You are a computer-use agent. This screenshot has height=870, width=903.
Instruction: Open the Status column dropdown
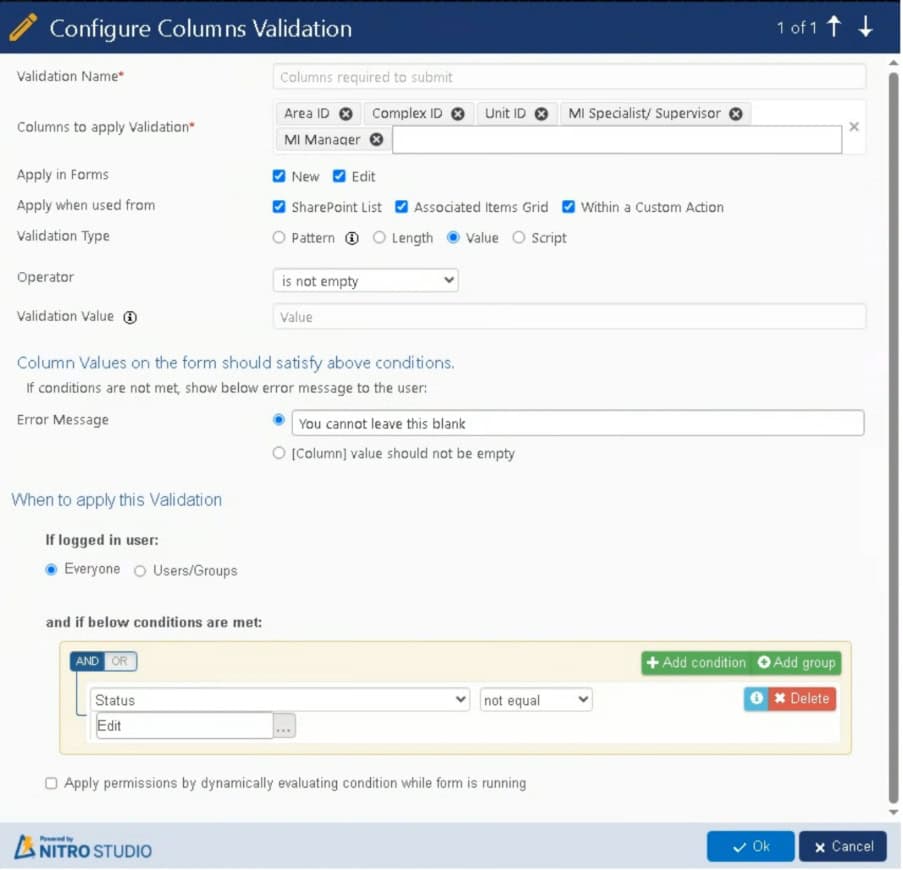280,700
